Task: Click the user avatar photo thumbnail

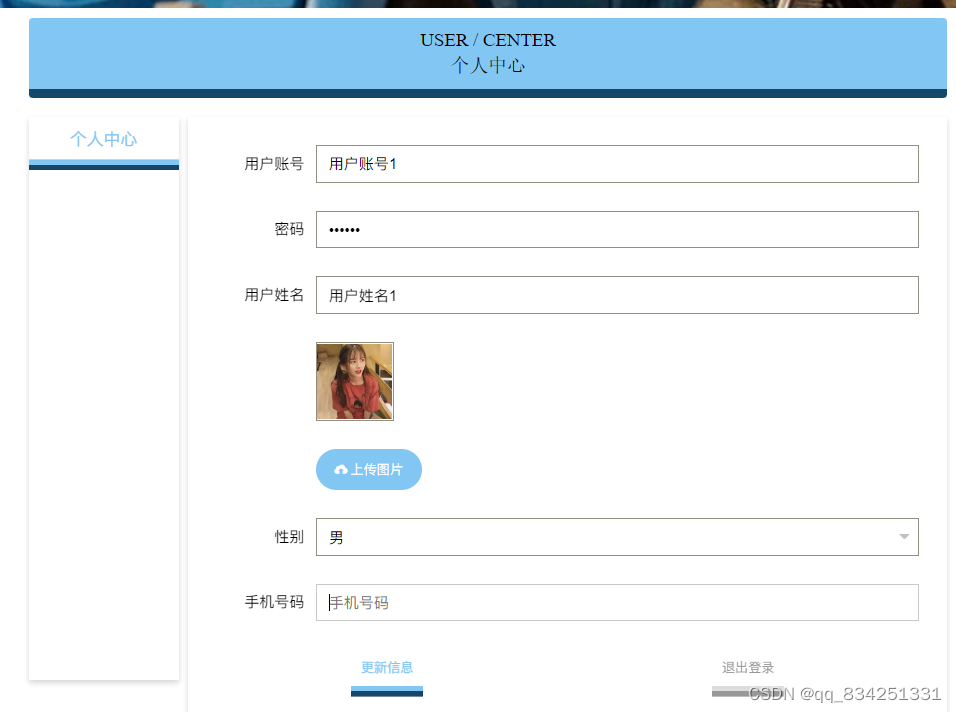Action: tap(355, 381)
